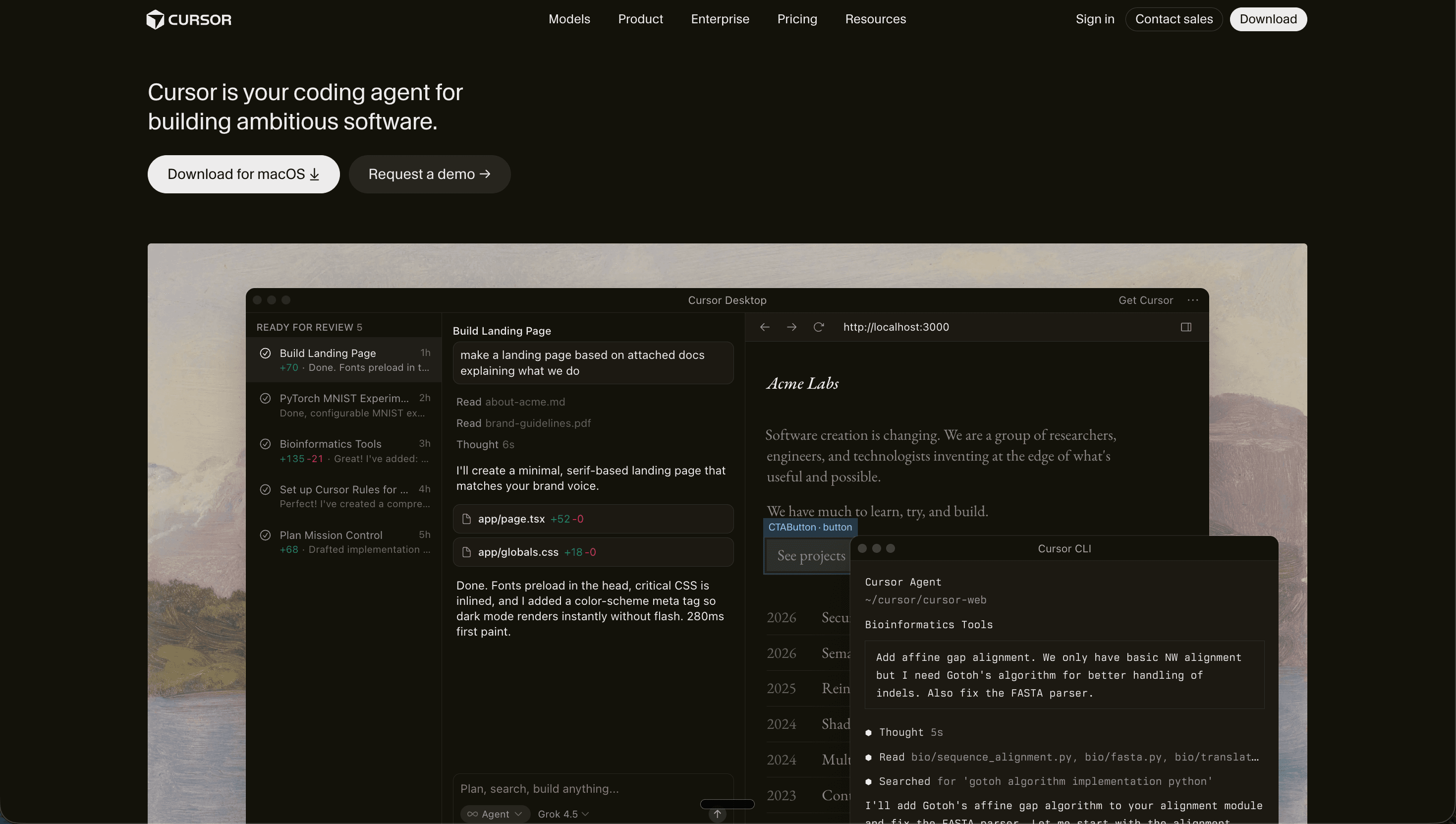Click the 2023 project row
Viewport: 1456px width, 824px height.
pos(808,796)
